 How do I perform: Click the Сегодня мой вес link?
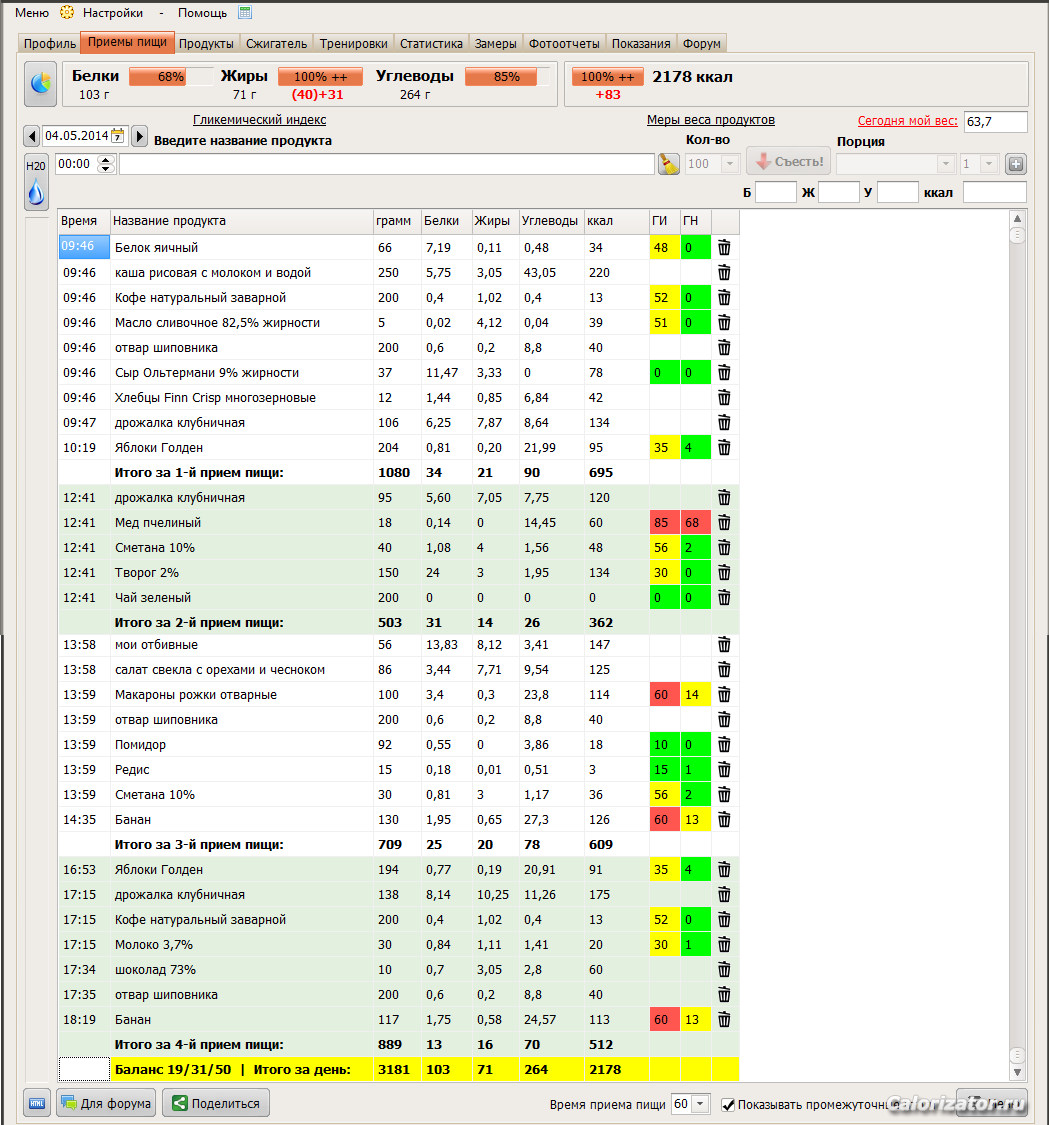pos(908,121)
